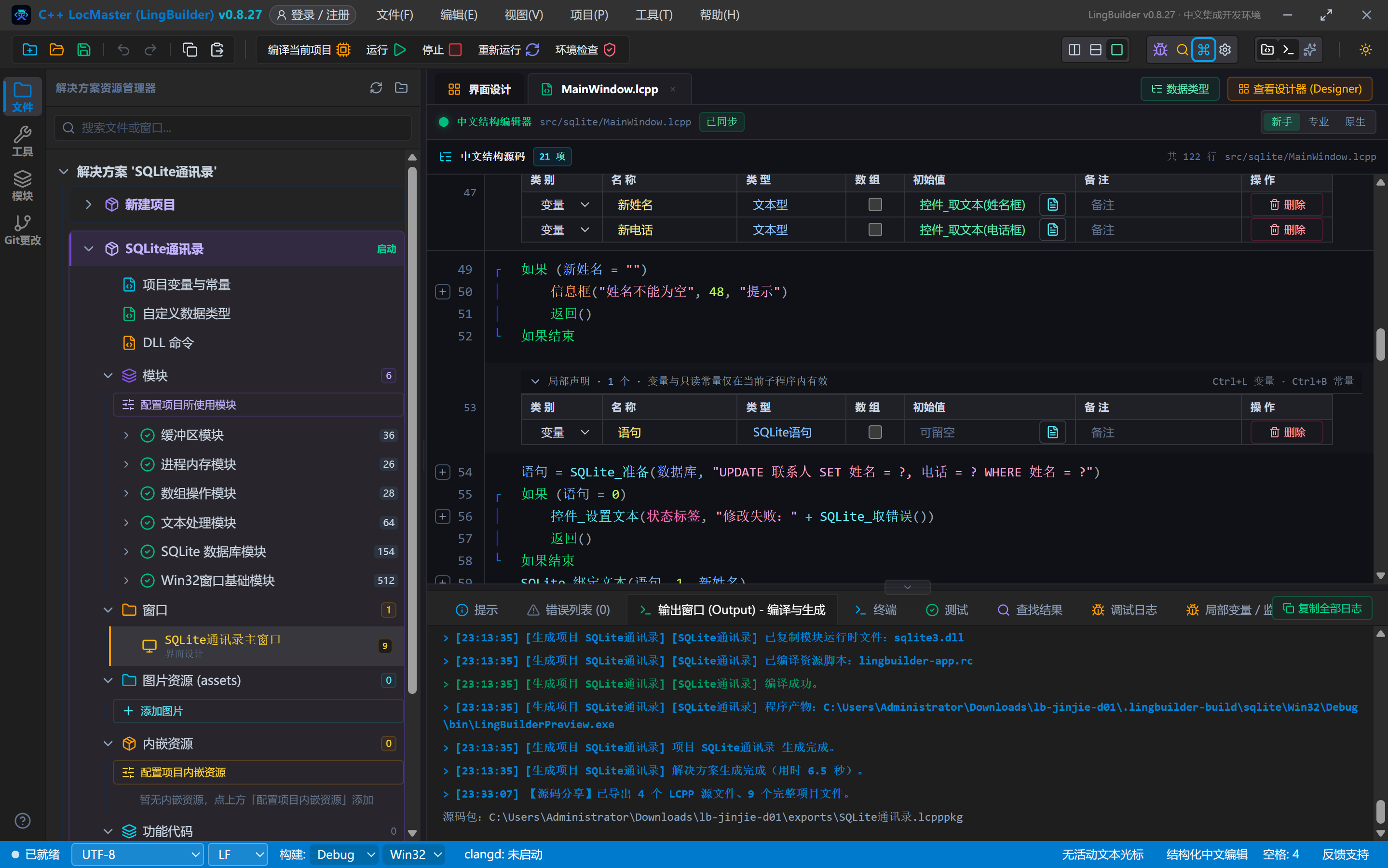Viewport: 1388px width, 868px height.
Task: Open the Git更改 sidebar panel
Action: (x=22, y=230)
